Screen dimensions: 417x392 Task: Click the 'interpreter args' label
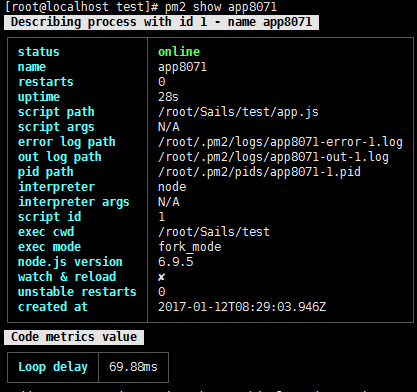click(x=73, y=202)
